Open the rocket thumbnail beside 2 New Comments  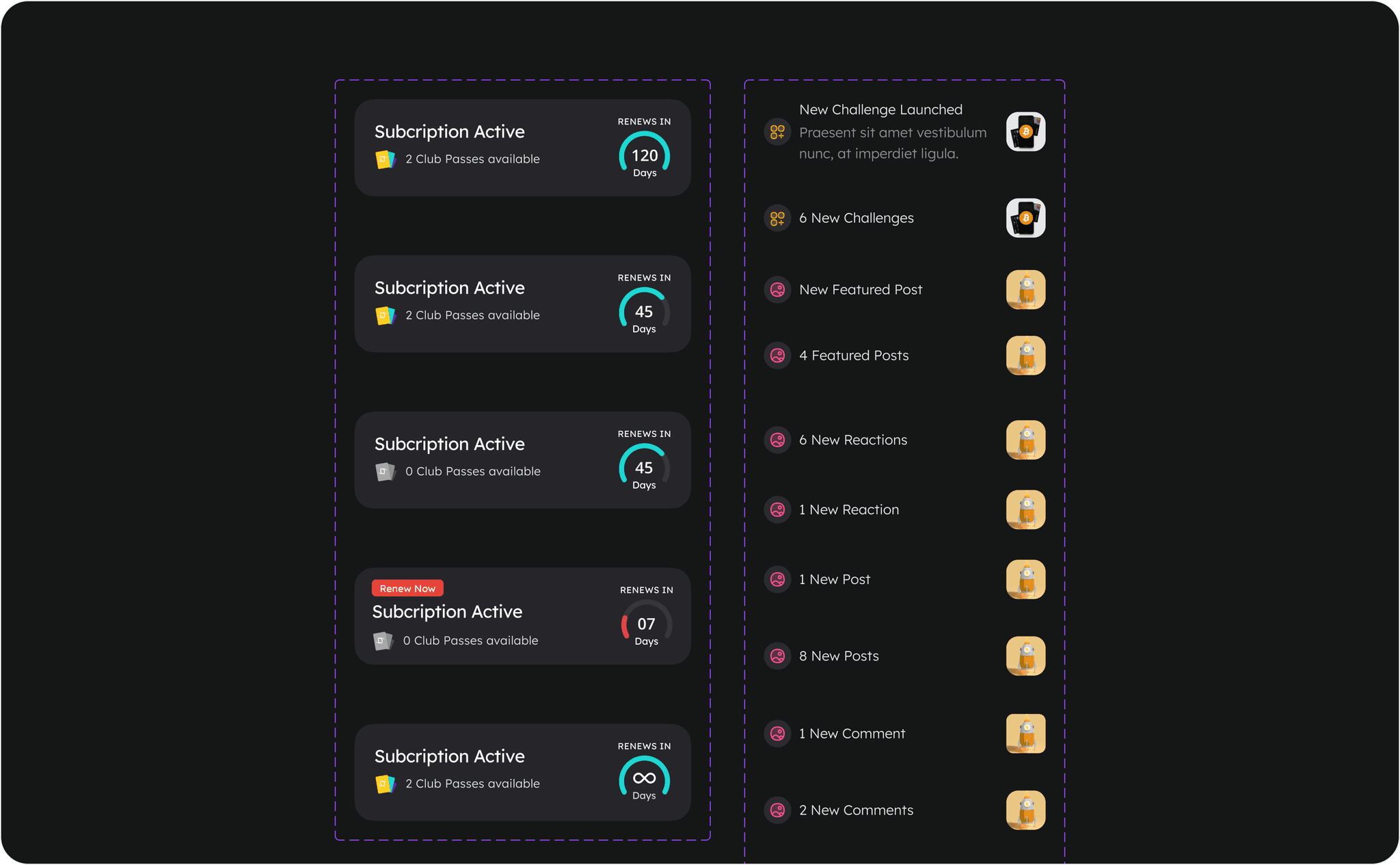pos(1025,810)
